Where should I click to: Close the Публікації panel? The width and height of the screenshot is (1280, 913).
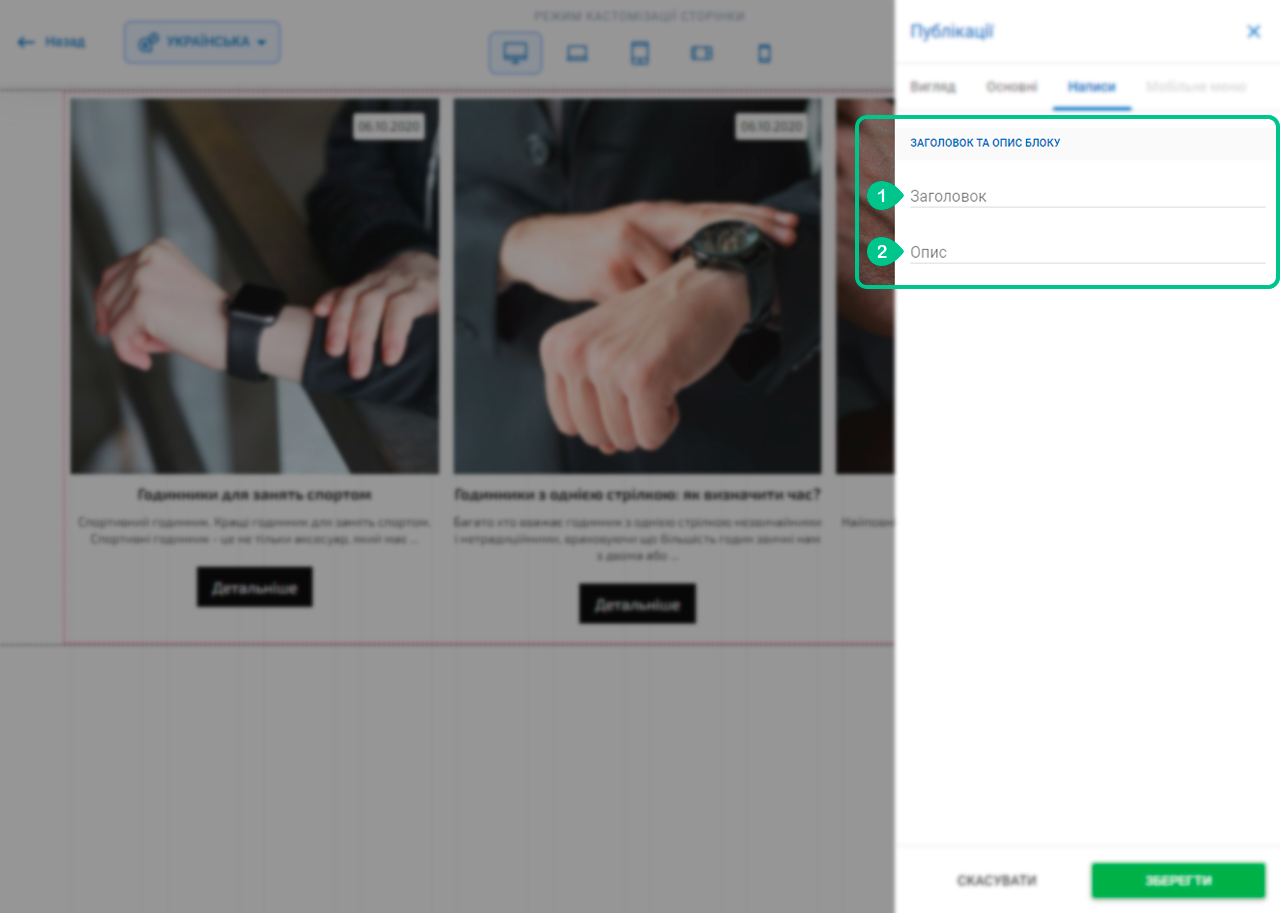tap(1253, 32)
